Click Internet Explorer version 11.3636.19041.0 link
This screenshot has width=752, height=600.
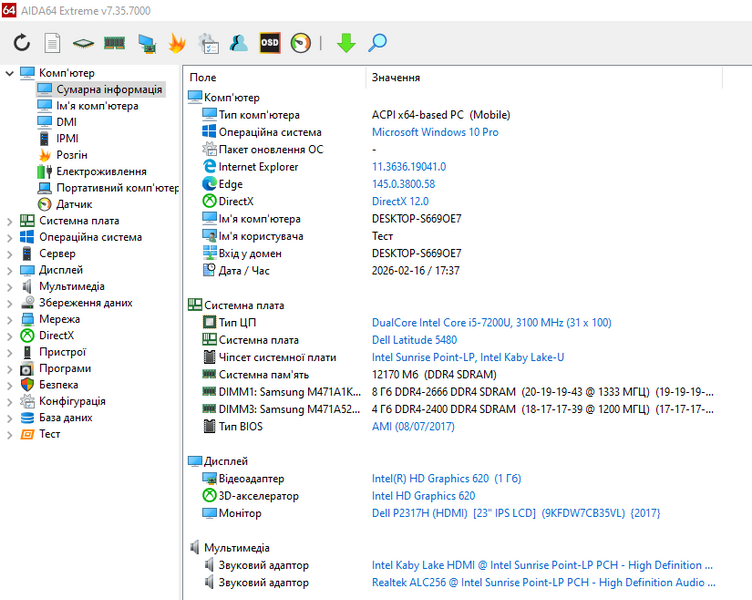tap(409, 166)
